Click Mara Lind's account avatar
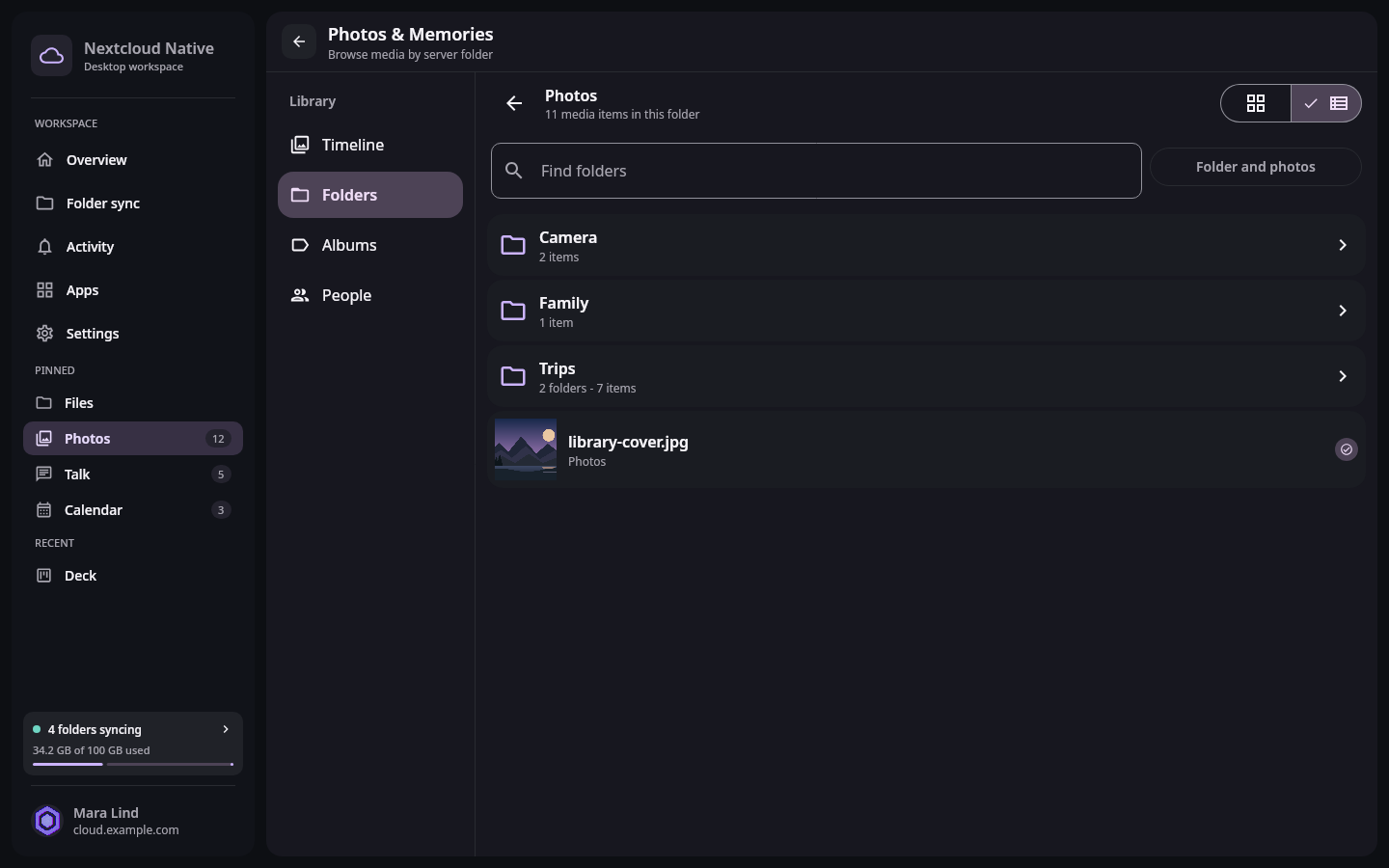Image resolution: width=1389 pixels, height=868 pixels. [x=47, y=821]
